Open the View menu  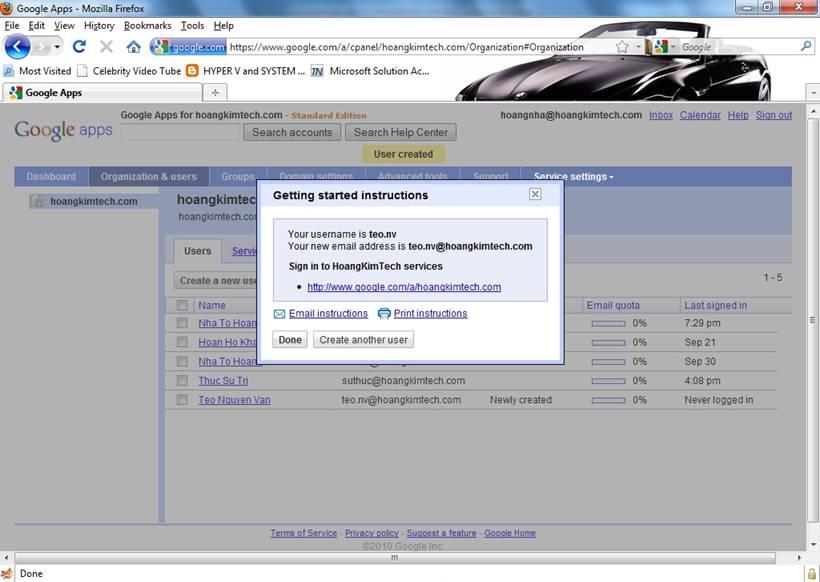point(64,26)
